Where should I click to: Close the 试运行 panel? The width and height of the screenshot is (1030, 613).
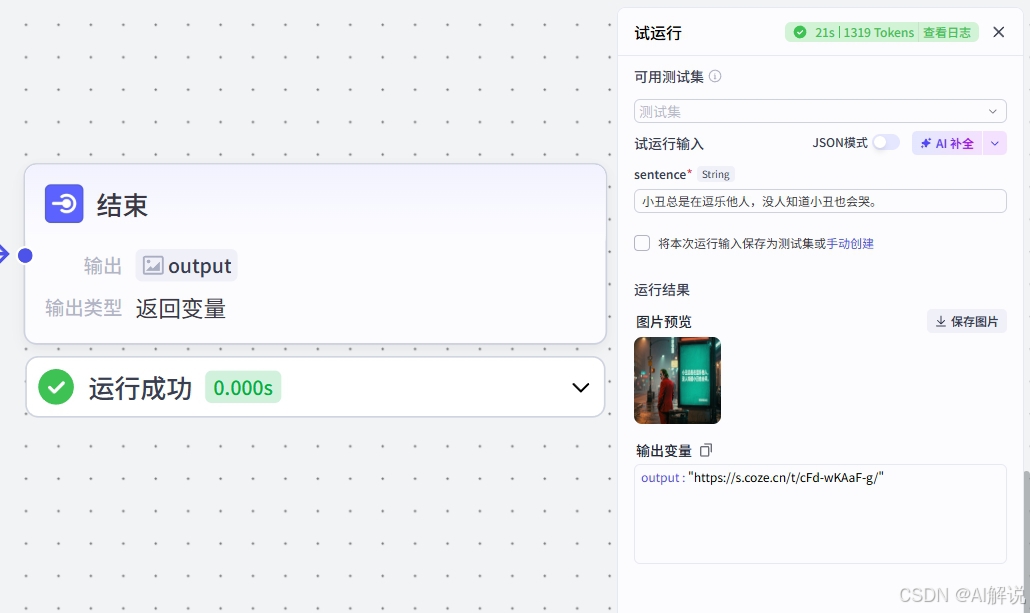(x=998, y=32)
